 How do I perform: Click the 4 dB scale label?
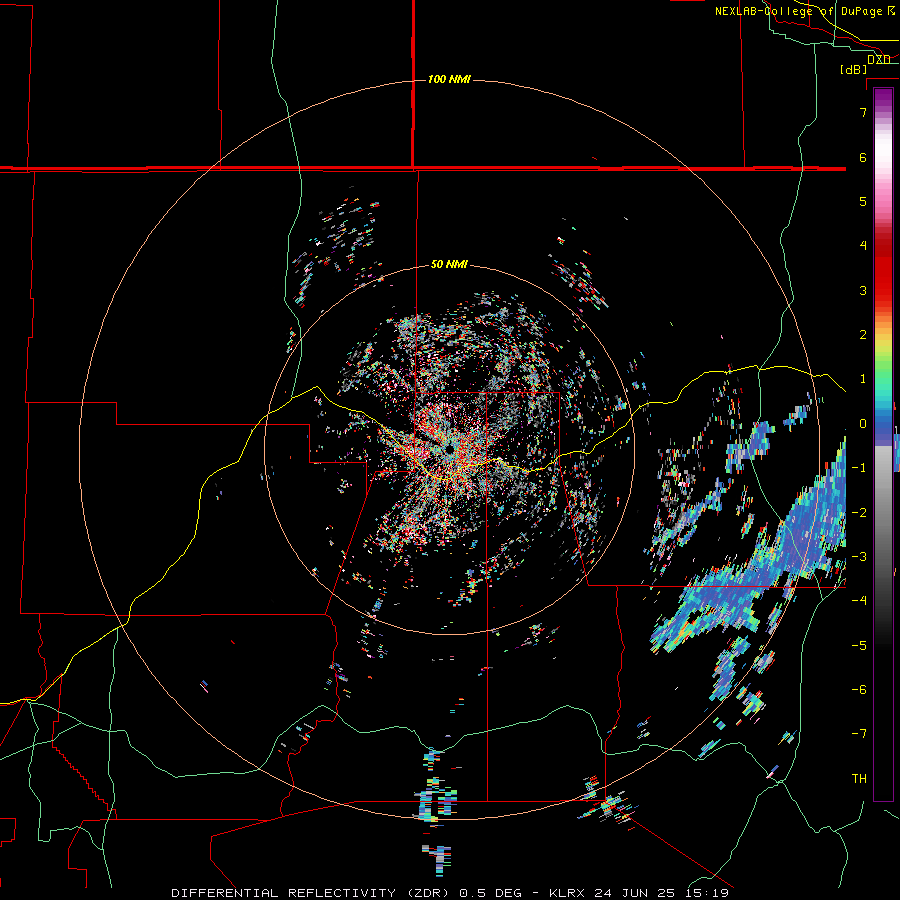863,246
